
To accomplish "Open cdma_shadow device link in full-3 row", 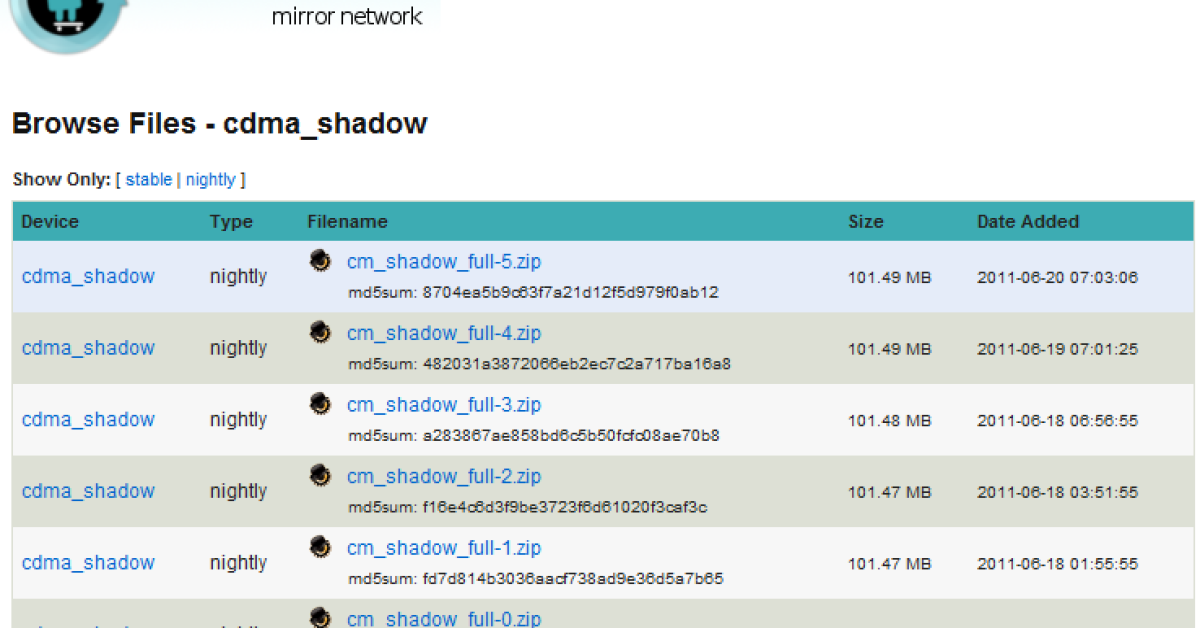I will coord(88,419).
